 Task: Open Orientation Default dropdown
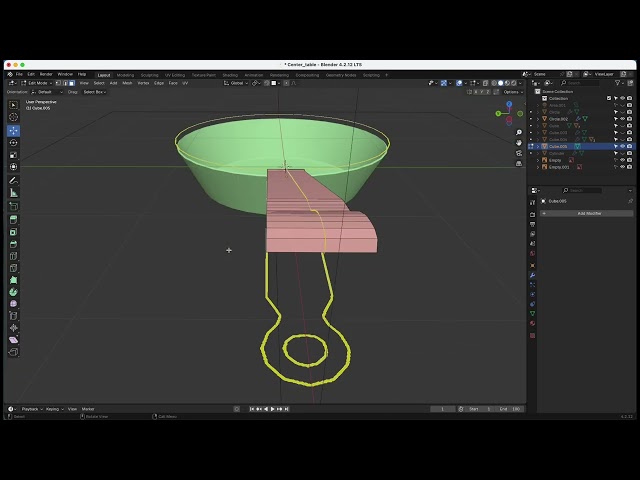(x=47, y=92)
